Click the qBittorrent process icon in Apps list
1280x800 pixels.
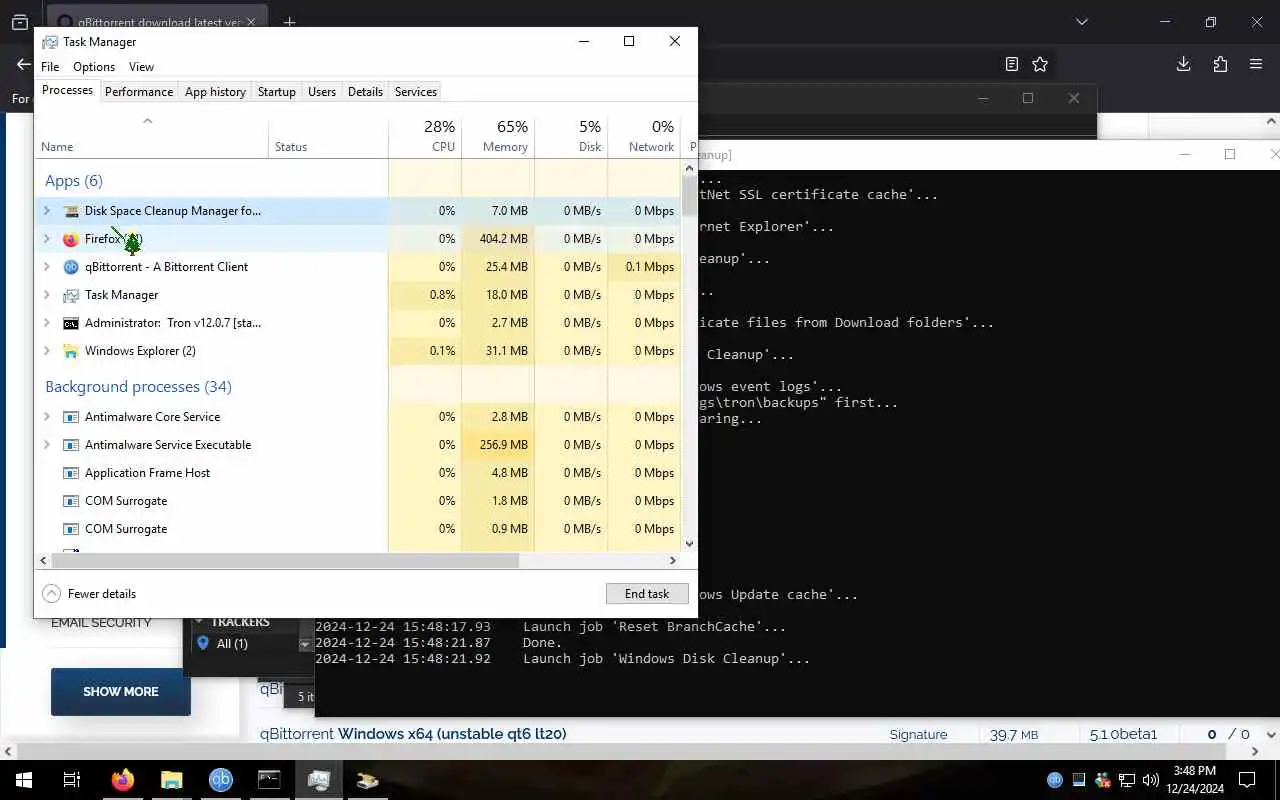(71, 267)
